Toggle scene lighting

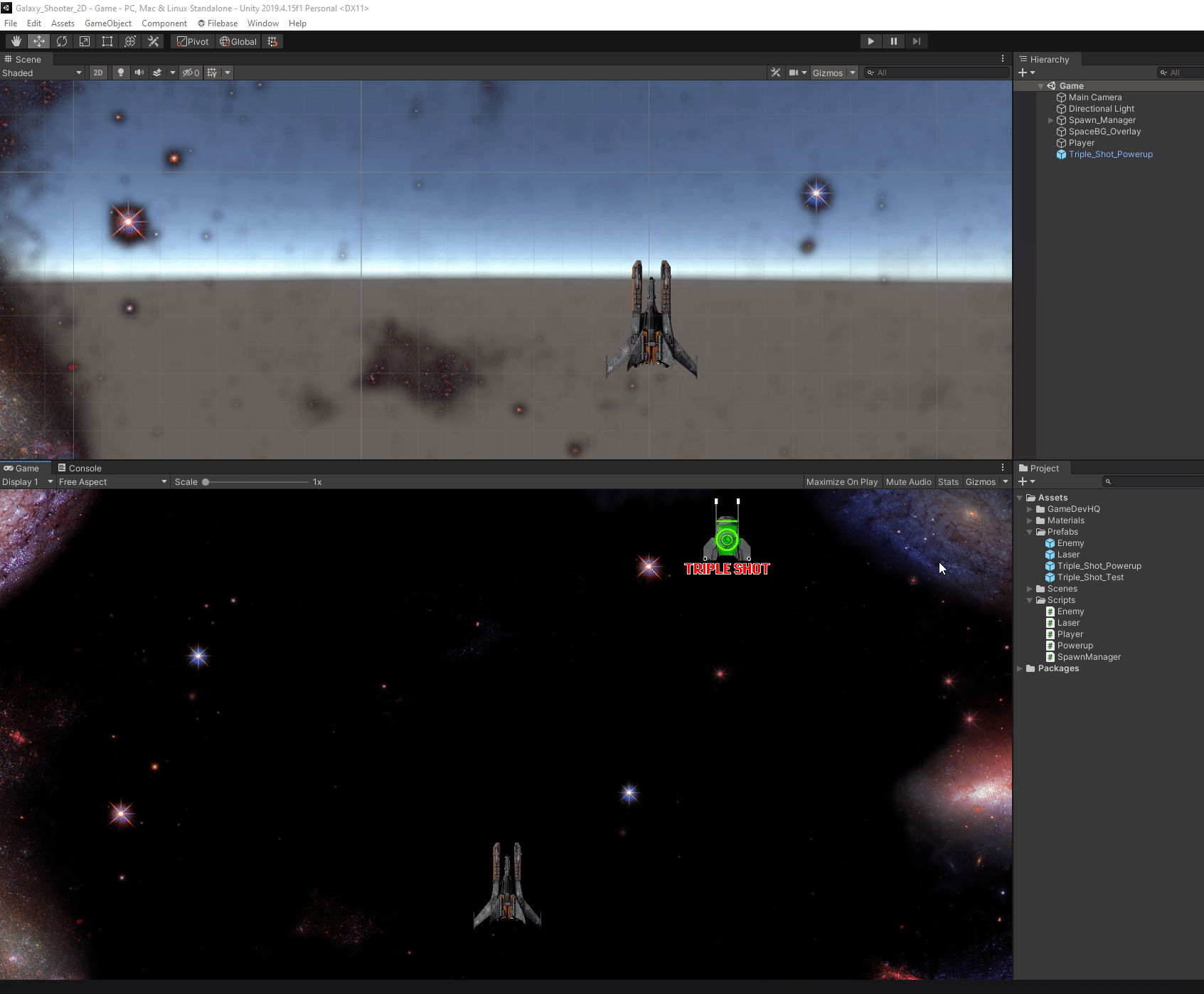(121, 73)
